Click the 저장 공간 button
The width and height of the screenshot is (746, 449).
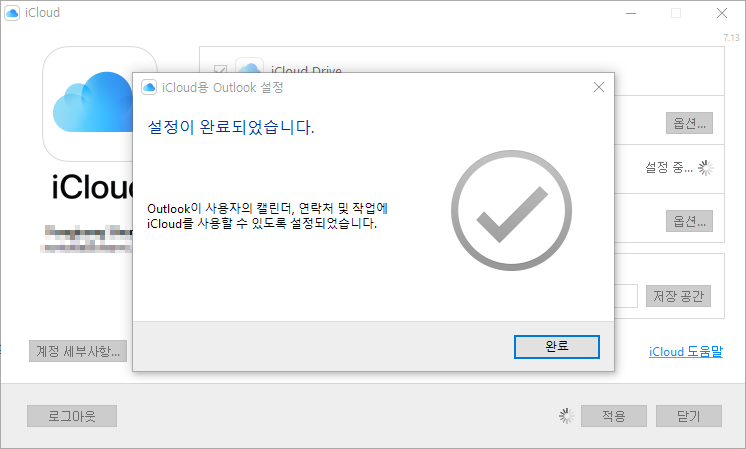678,296
